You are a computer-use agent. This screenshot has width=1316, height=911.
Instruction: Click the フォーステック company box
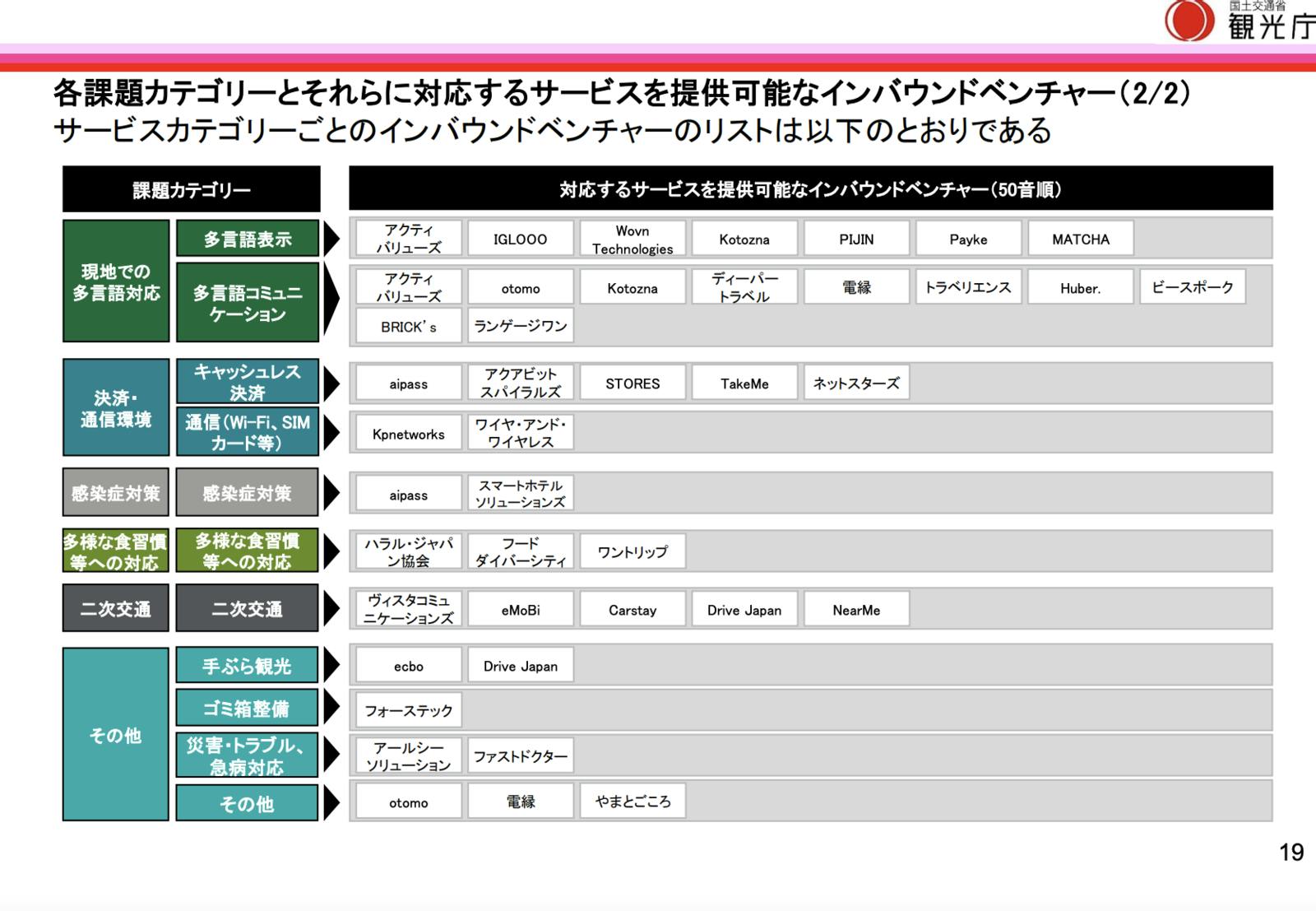point(409,710)
